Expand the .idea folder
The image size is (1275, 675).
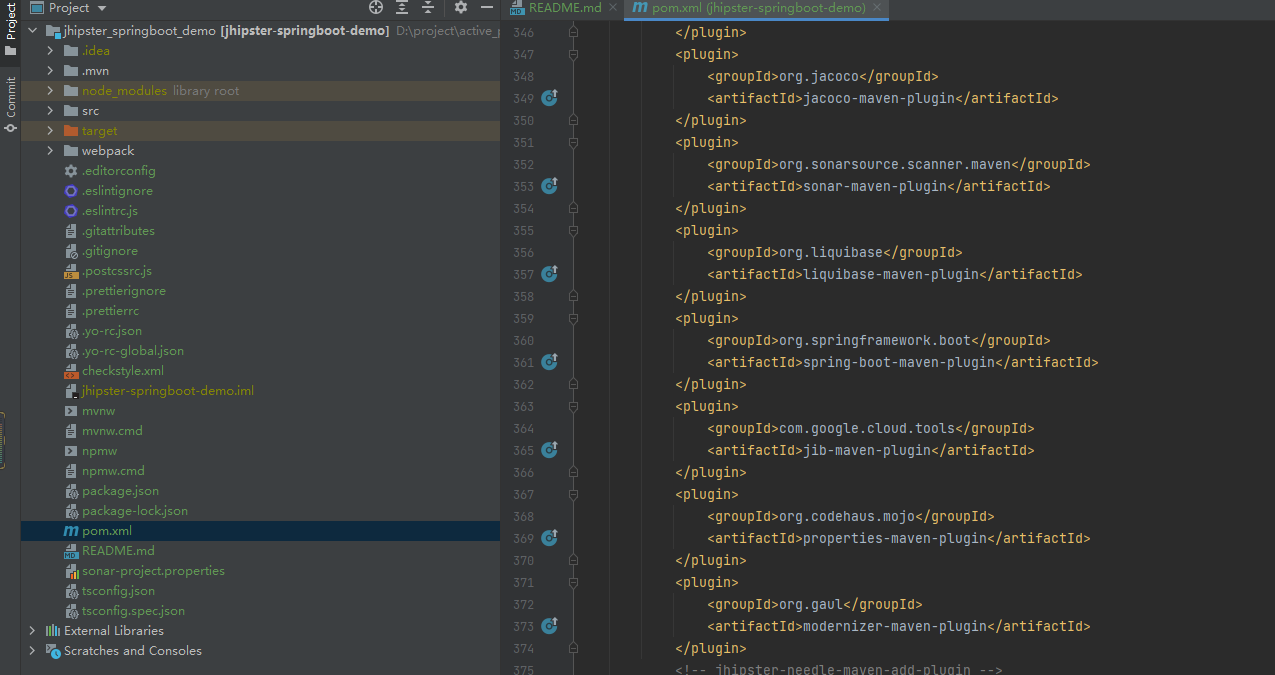(50, 50)
